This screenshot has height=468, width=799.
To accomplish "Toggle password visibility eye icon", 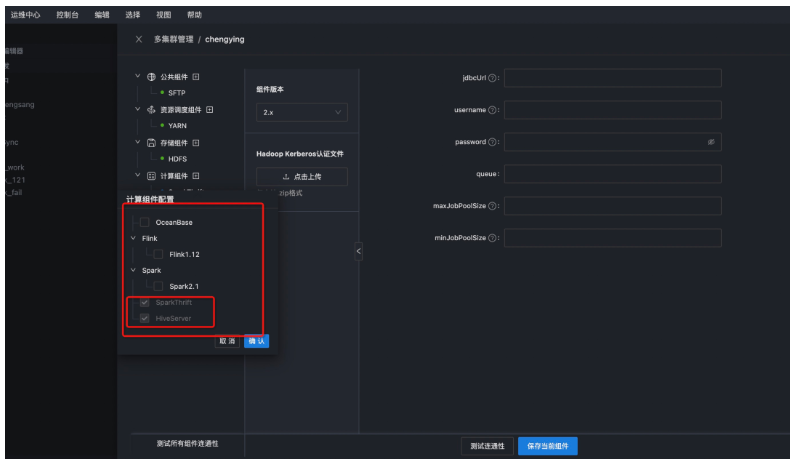I will pos(711,142).
